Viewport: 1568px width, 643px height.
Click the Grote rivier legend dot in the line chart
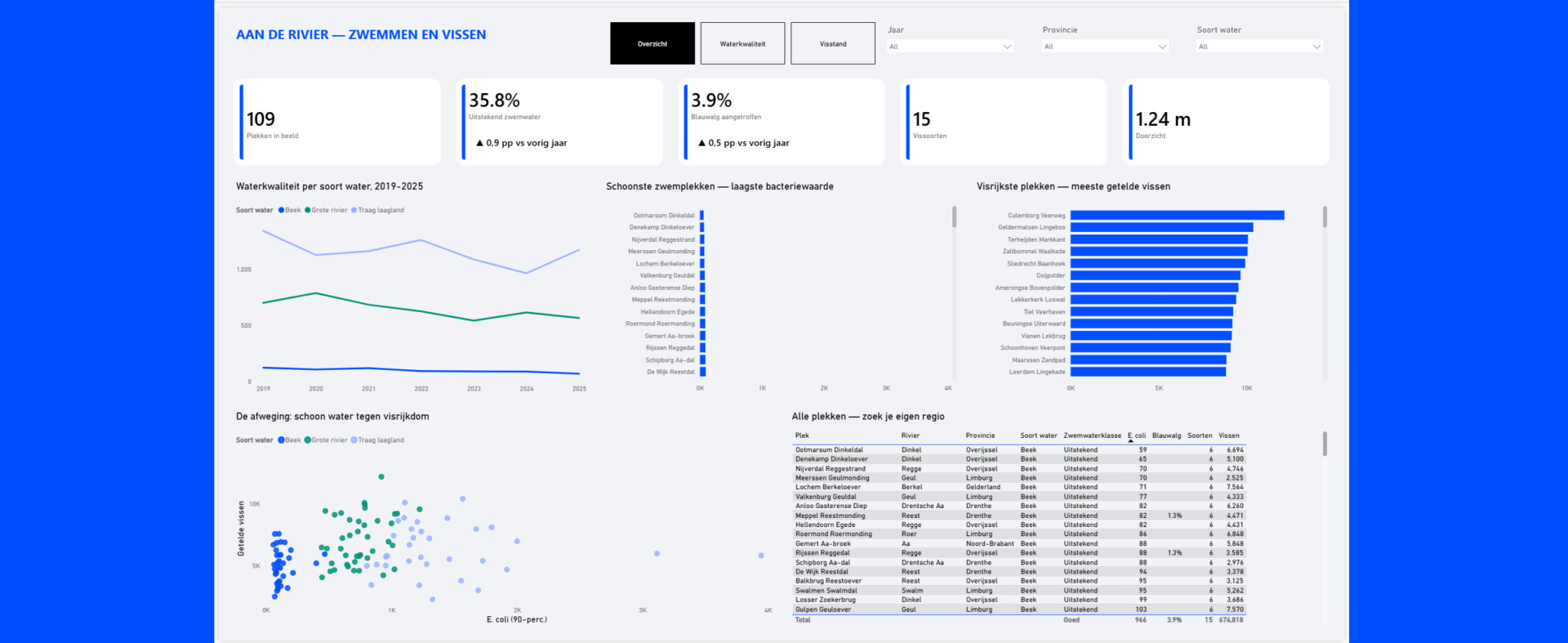click(x=308, y=210)
